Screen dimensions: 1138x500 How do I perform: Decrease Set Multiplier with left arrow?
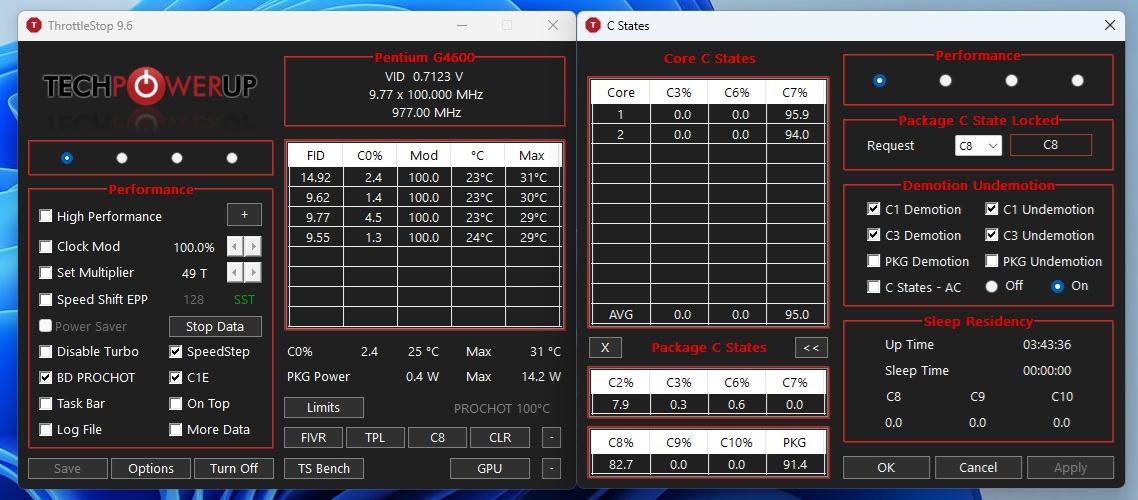tap(235, 273)
